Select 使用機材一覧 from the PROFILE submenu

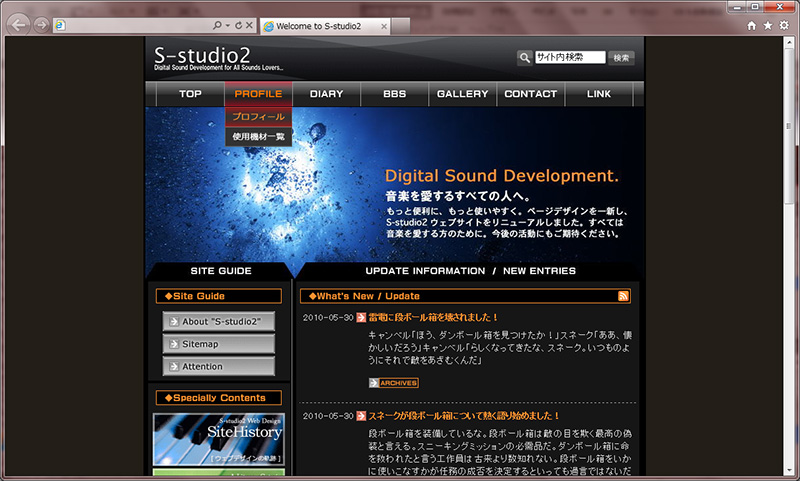coord(258,136)
